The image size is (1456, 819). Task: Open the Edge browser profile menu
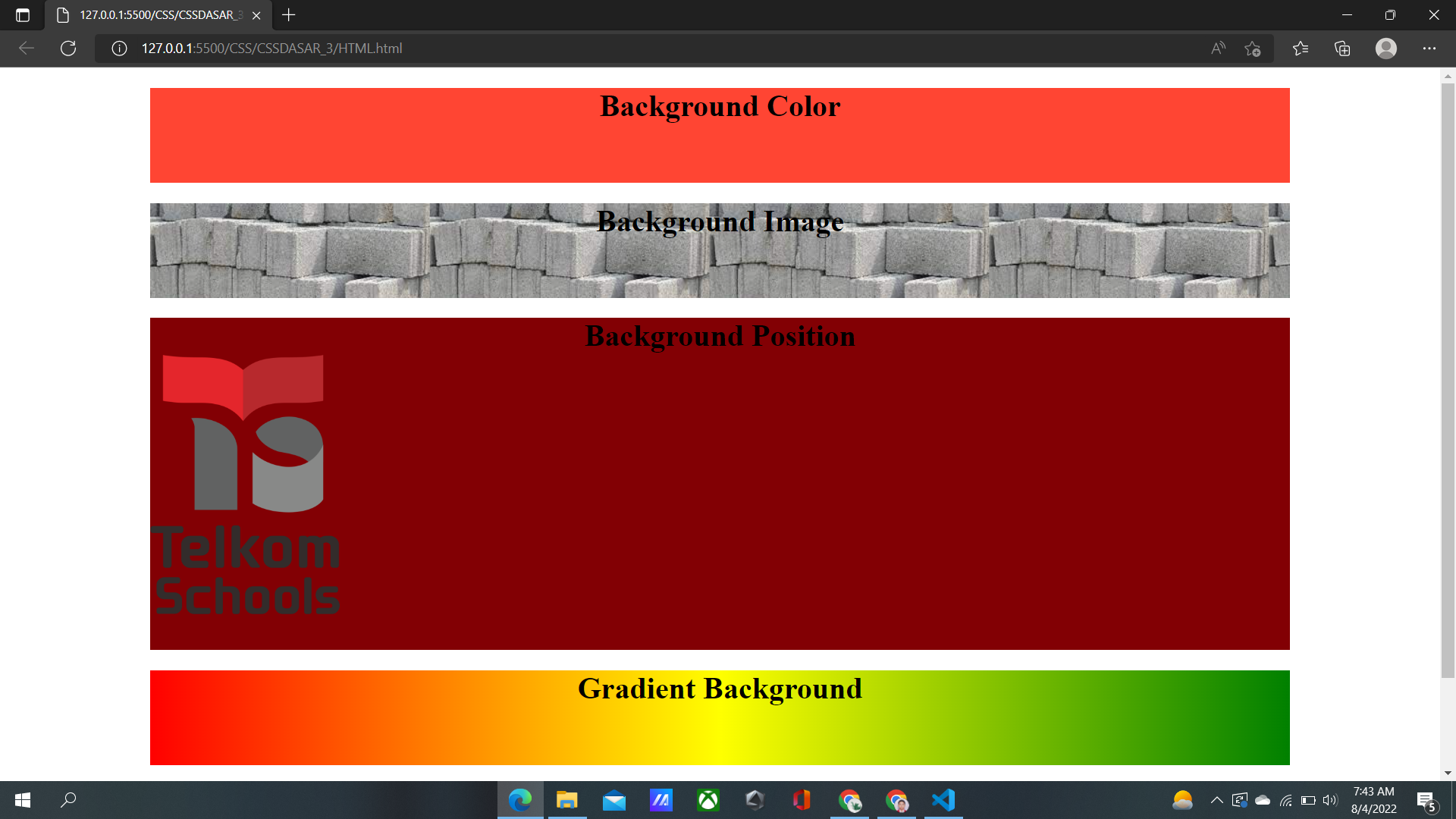[1386, 49]
